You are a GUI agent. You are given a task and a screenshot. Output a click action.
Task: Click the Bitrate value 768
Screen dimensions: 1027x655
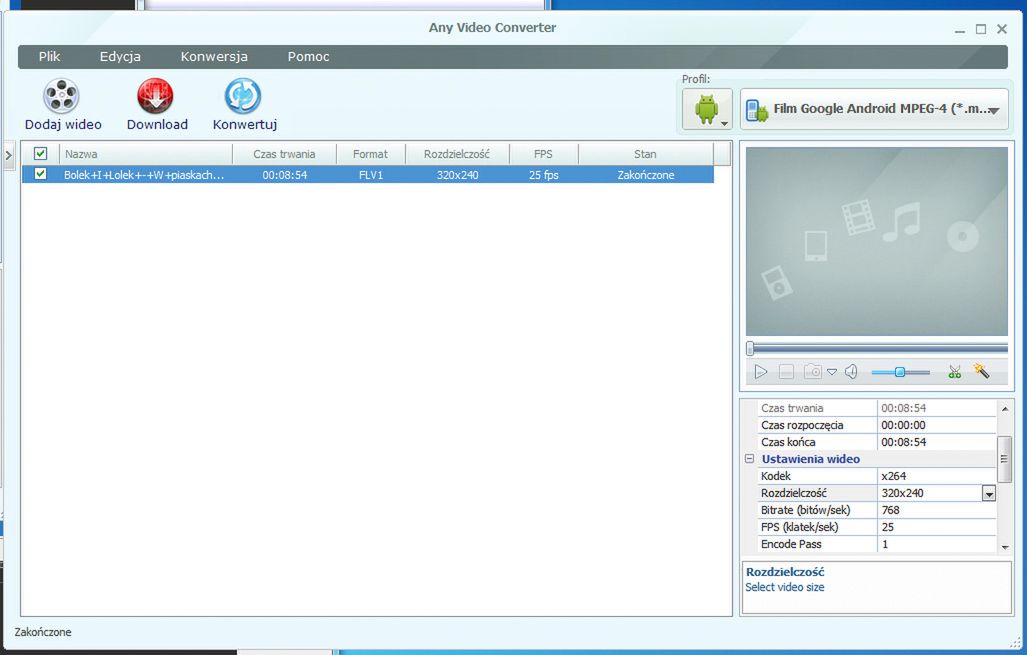pyautogui.click(x=936, y=510)
